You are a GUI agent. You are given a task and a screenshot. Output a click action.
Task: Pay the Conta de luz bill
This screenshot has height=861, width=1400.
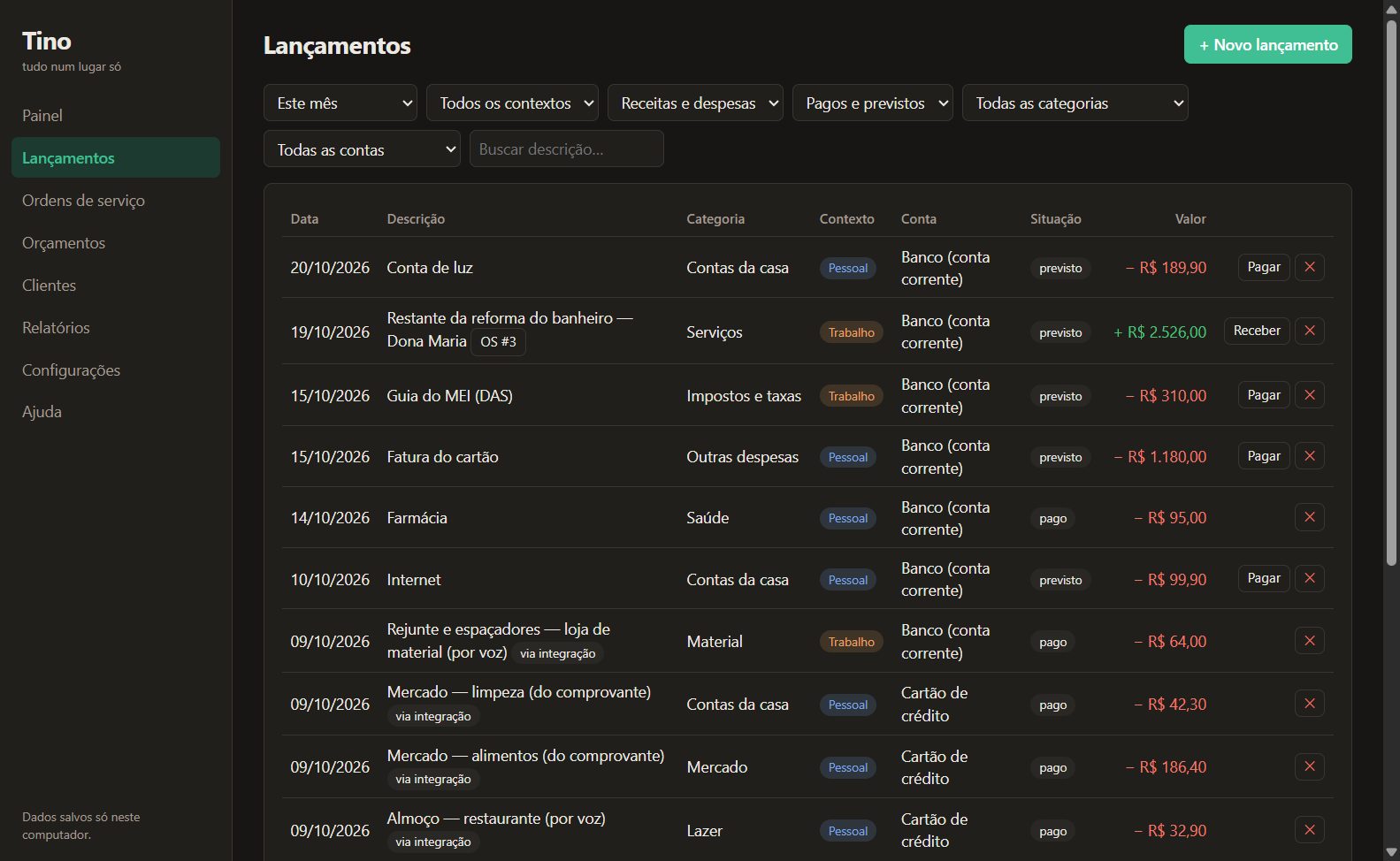[x=1264, y=267]
